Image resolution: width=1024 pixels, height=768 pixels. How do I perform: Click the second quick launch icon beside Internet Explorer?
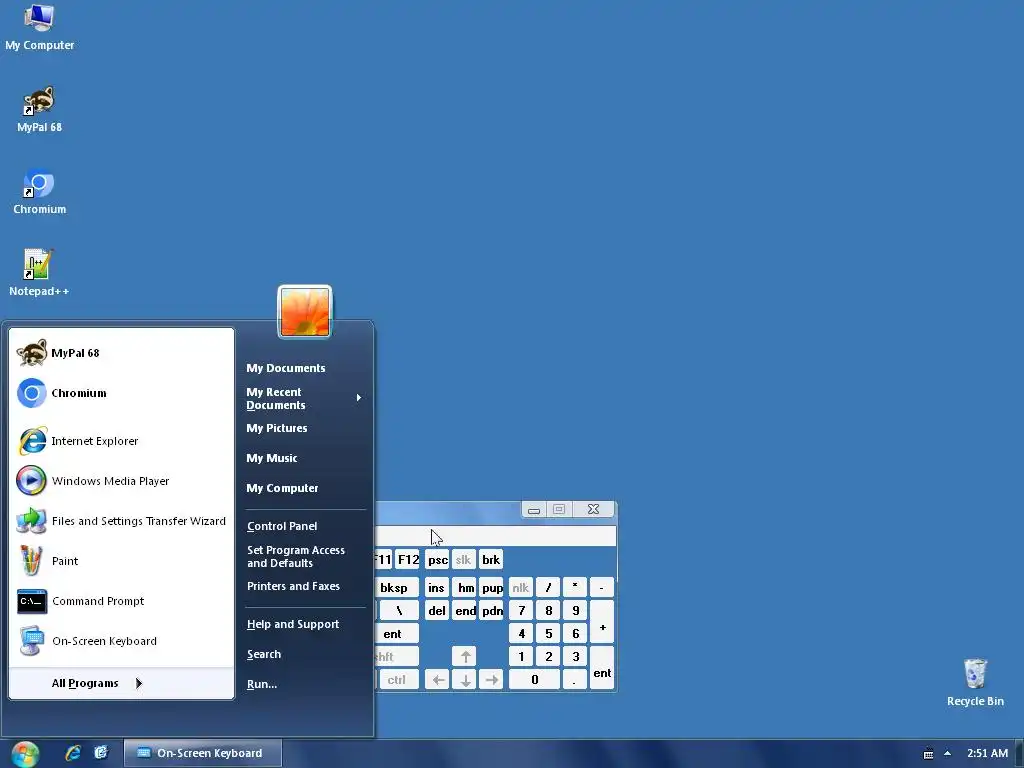point(101,753)
